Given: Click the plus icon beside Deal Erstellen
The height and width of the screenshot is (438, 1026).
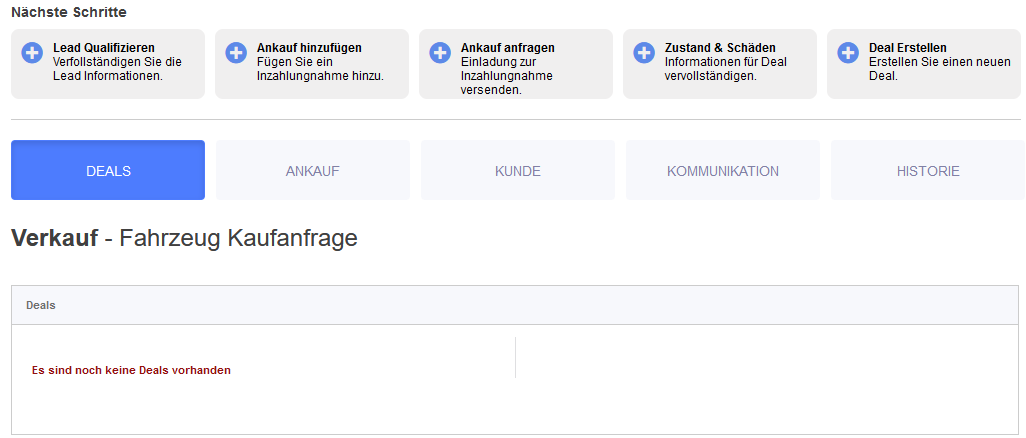Looking at the screenshot, I should point(849,53).
